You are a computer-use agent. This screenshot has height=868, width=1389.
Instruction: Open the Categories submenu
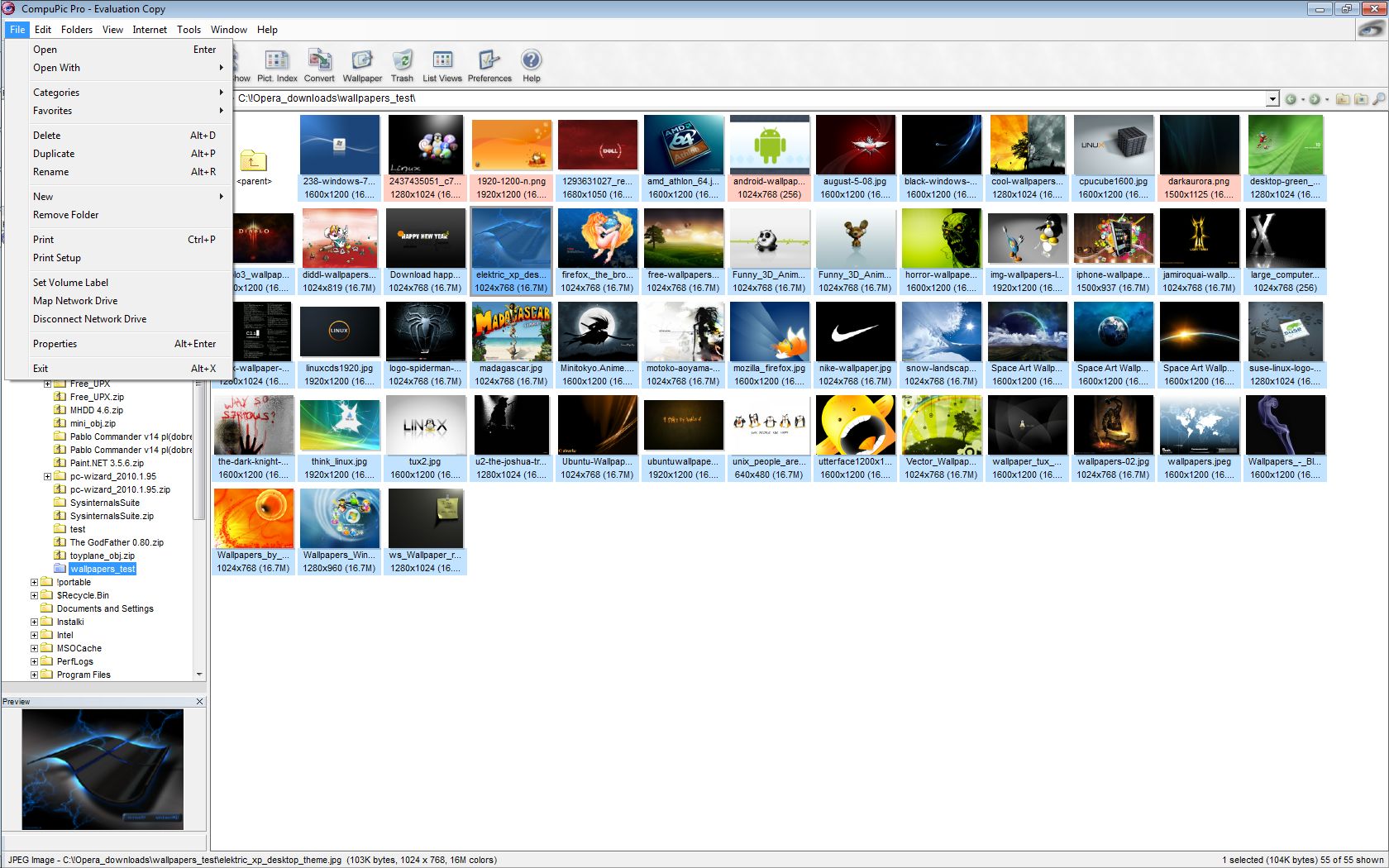tap(119, 93)
